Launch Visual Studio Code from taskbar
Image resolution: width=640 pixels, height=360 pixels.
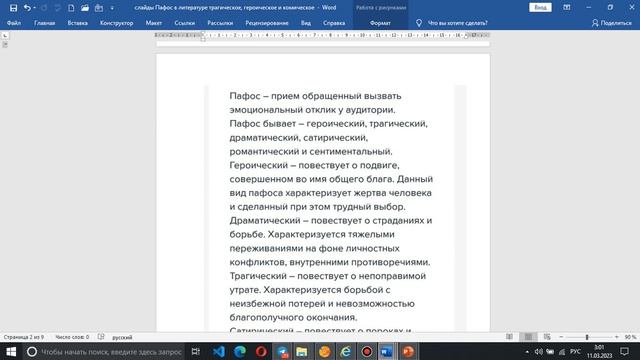tap(219, 351)
